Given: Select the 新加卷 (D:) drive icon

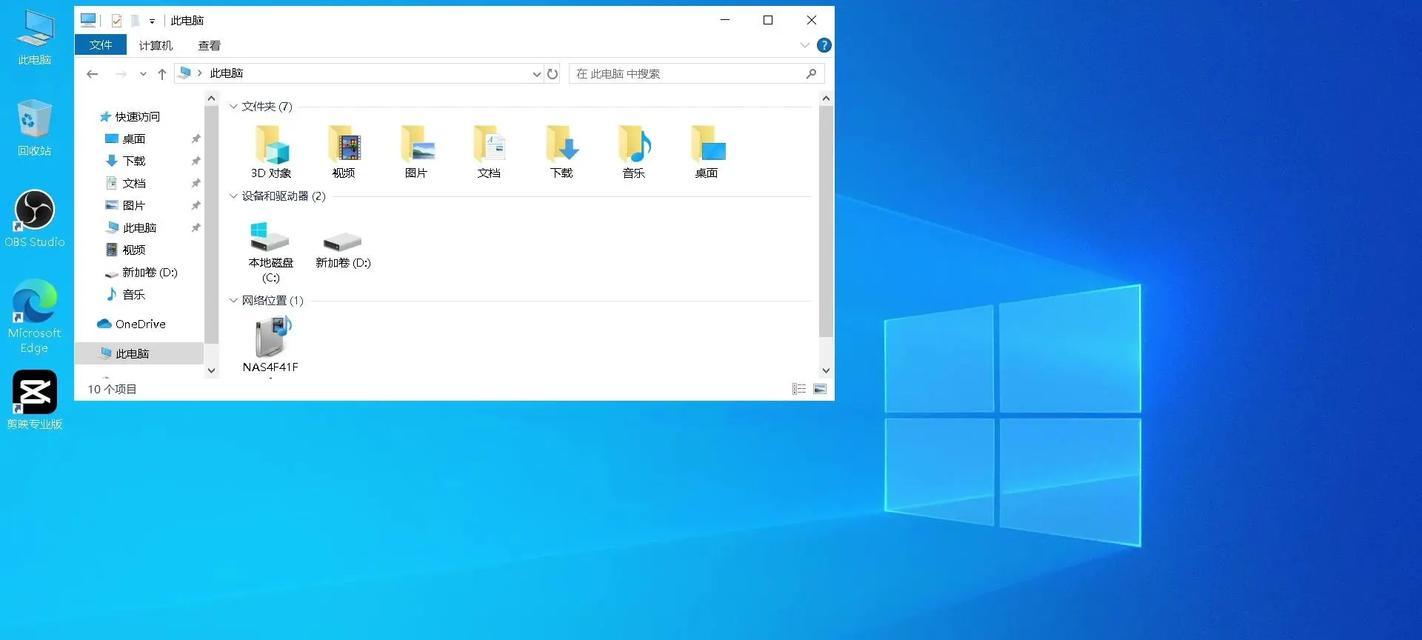Looking at the screenshot, I should coord(343,240).
